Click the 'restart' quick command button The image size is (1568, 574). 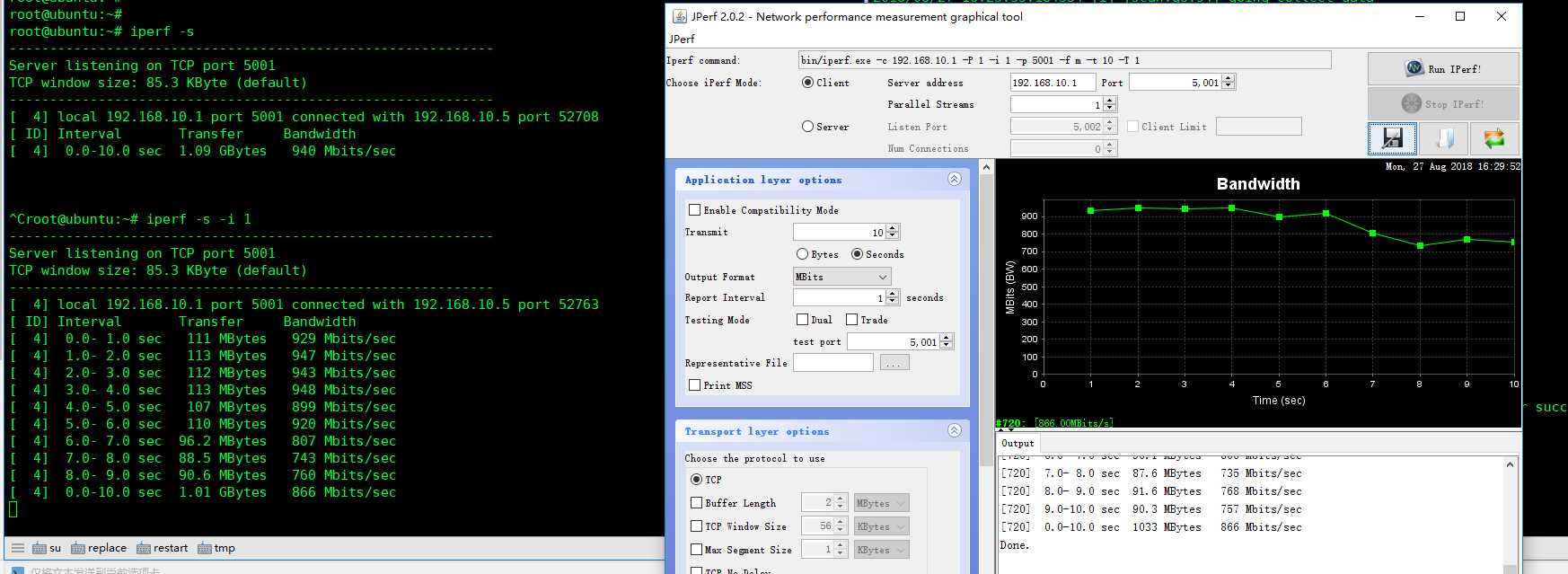point(163,548)
